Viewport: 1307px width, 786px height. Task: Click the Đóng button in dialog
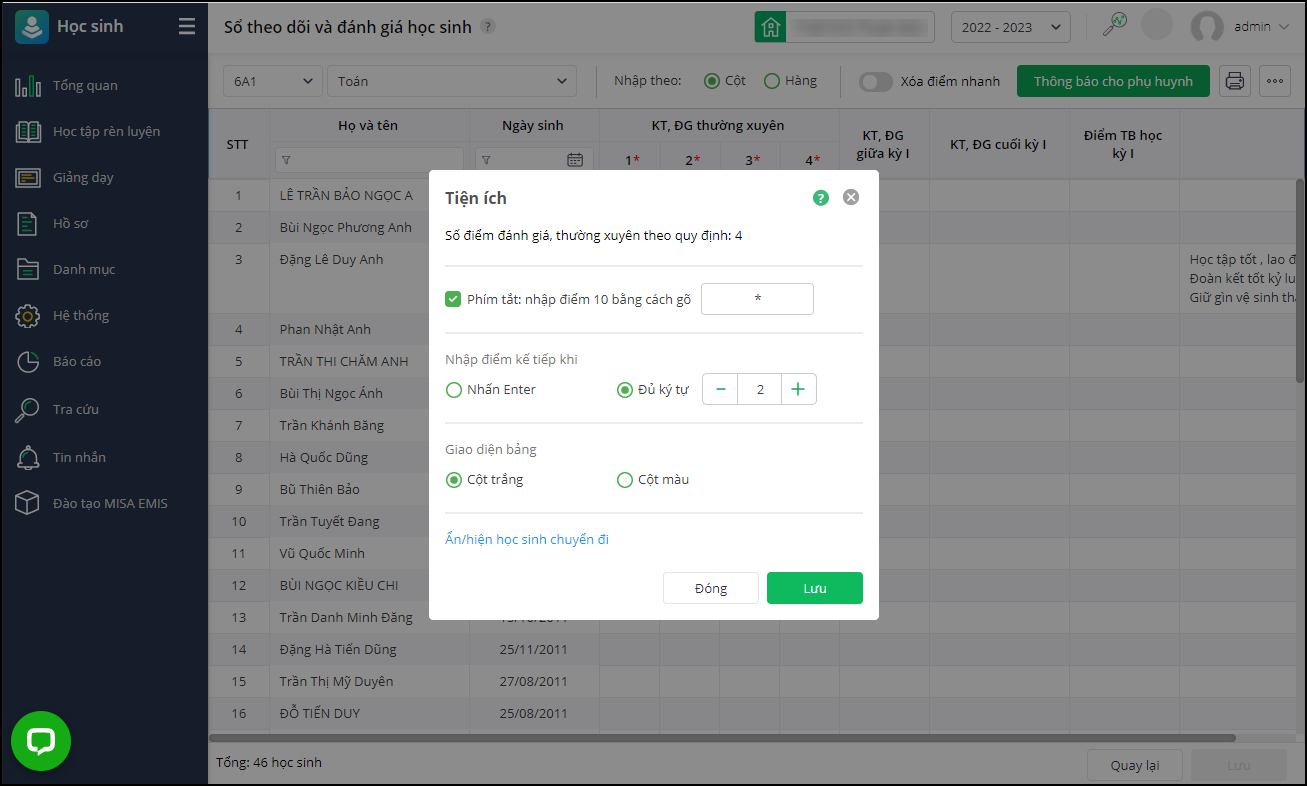pos(711,588)
